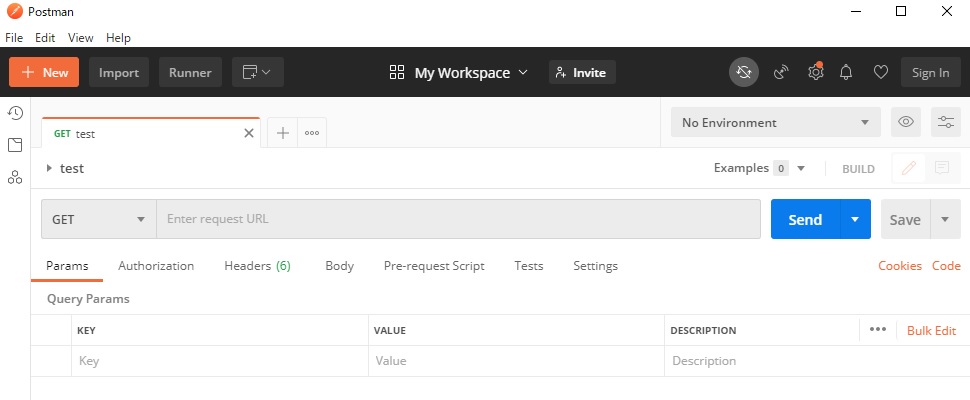Click the Bulk Edit link
The image size is (970, 400).
point(931,330)
